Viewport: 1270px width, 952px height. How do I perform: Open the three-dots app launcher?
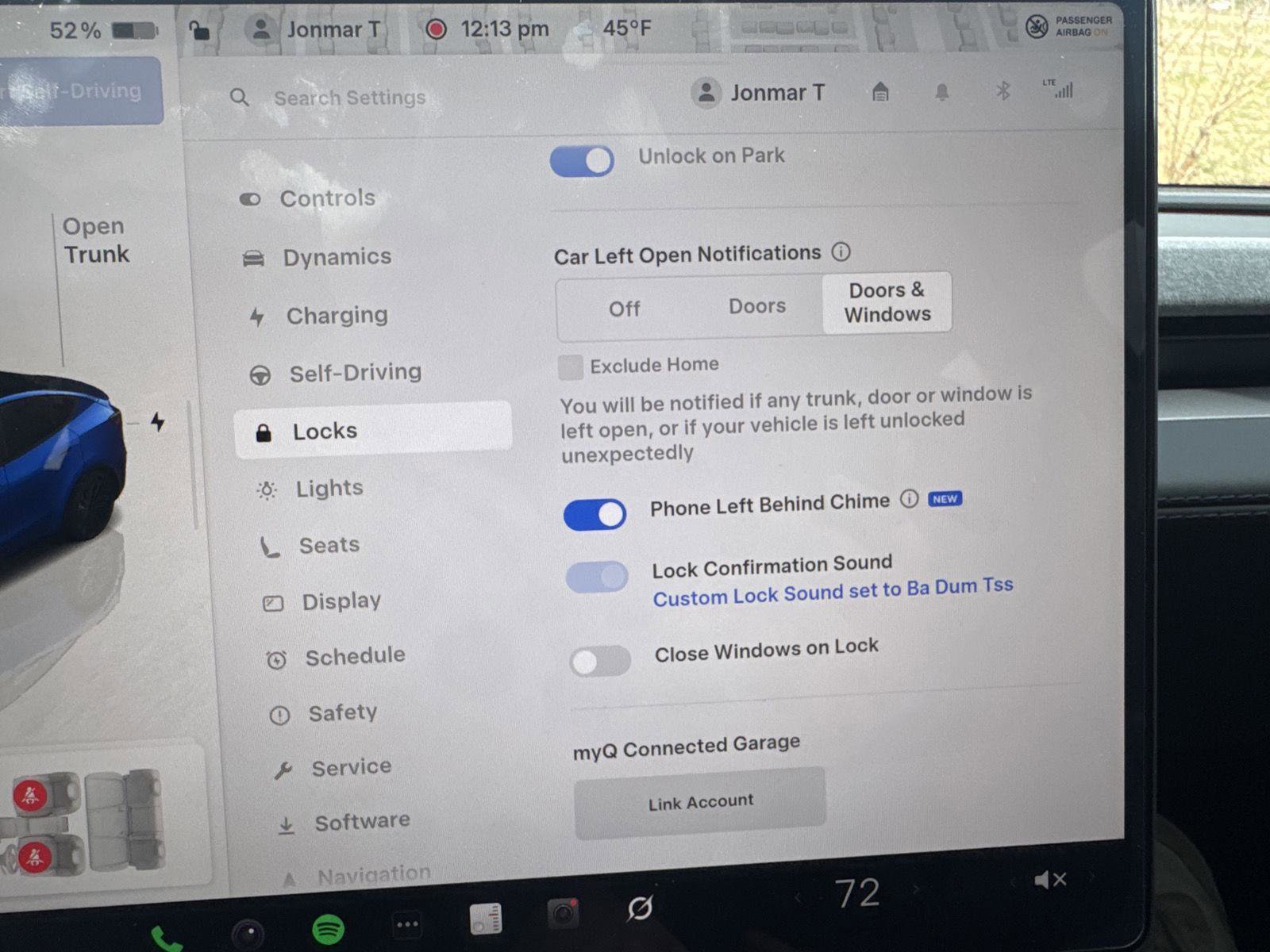(x=407, y=924)
